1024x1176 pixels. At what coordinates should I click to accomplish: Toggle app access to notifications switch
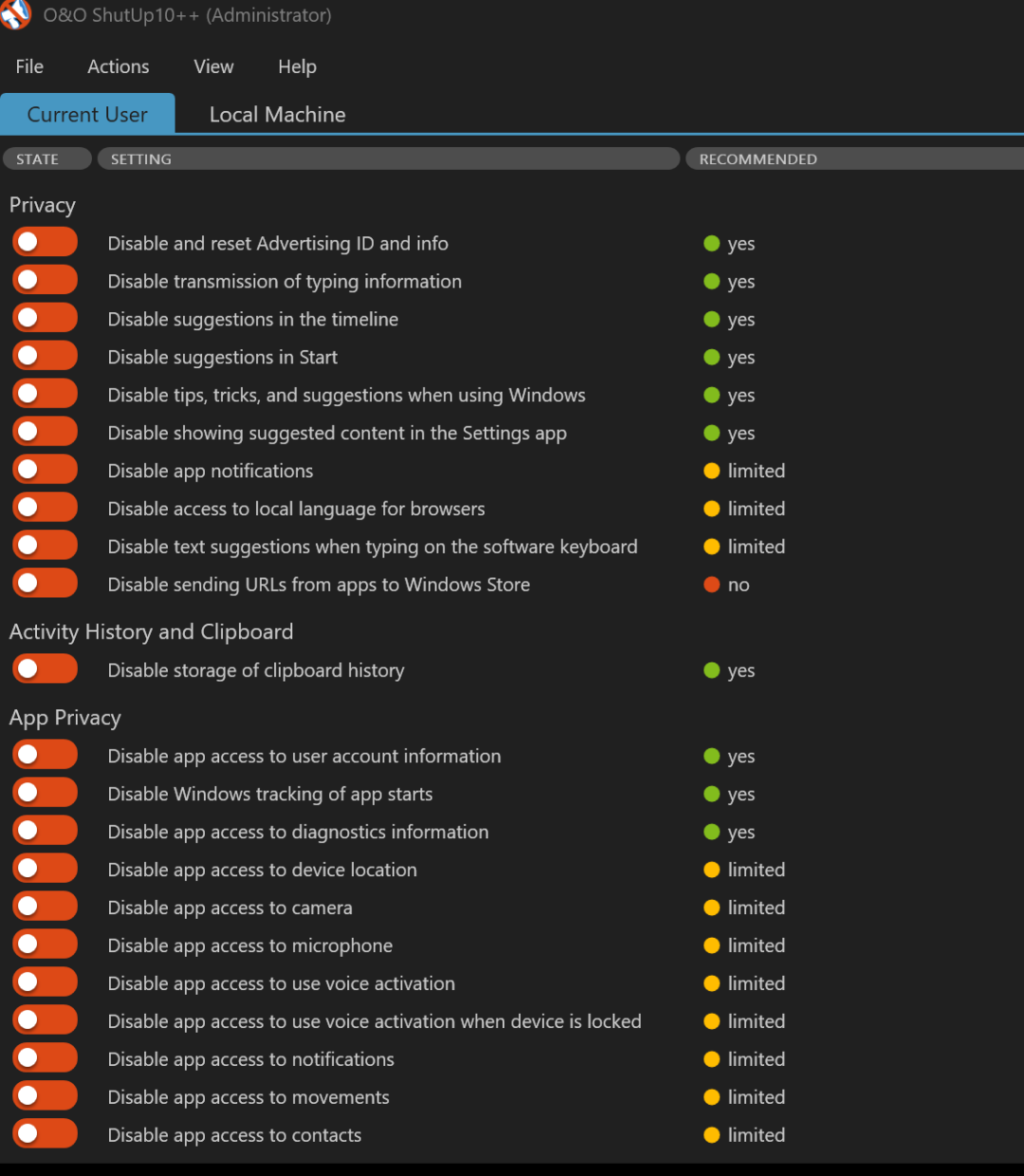coord(45,1058)
